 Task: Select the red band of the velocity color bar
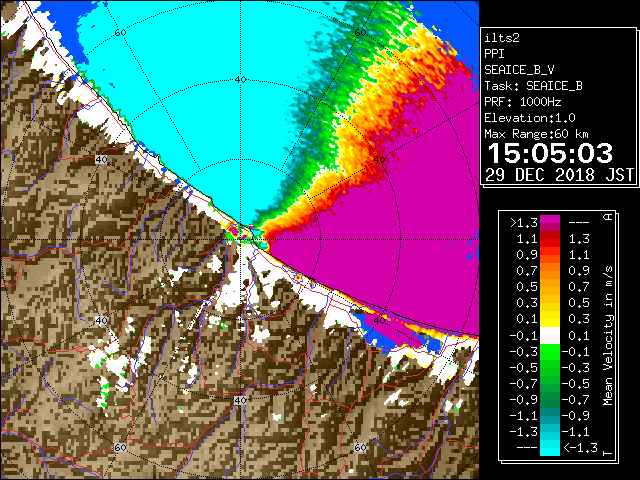[550, 242]
